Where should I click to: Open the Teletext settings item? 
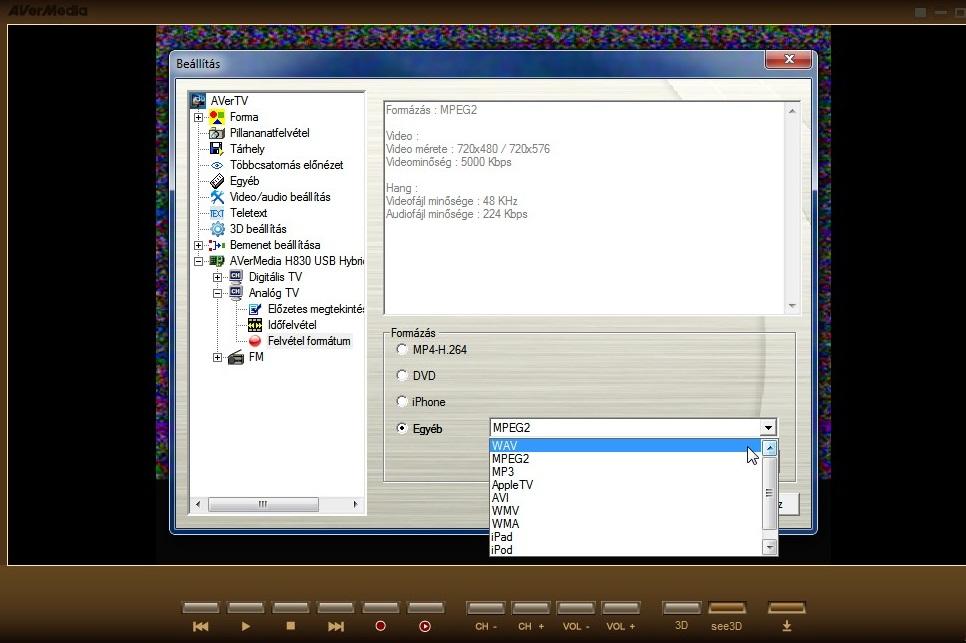248,213
